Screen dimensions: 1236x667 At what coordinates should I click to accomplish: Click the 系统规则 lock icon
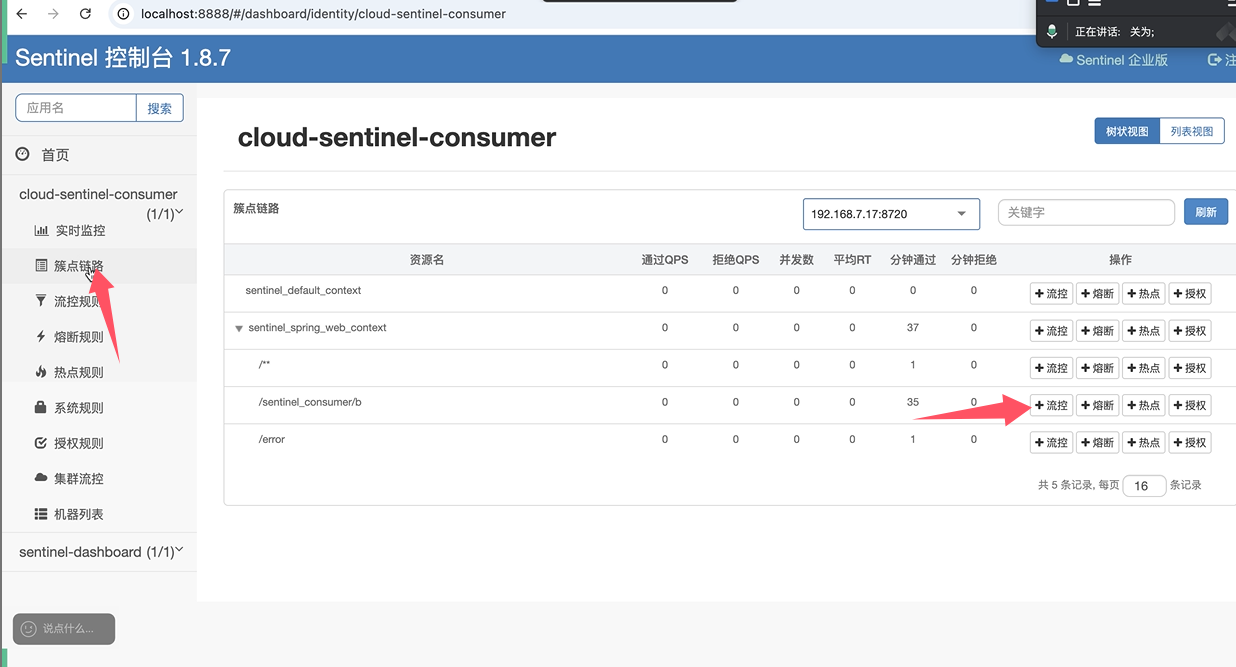click(x=41, y=407)
